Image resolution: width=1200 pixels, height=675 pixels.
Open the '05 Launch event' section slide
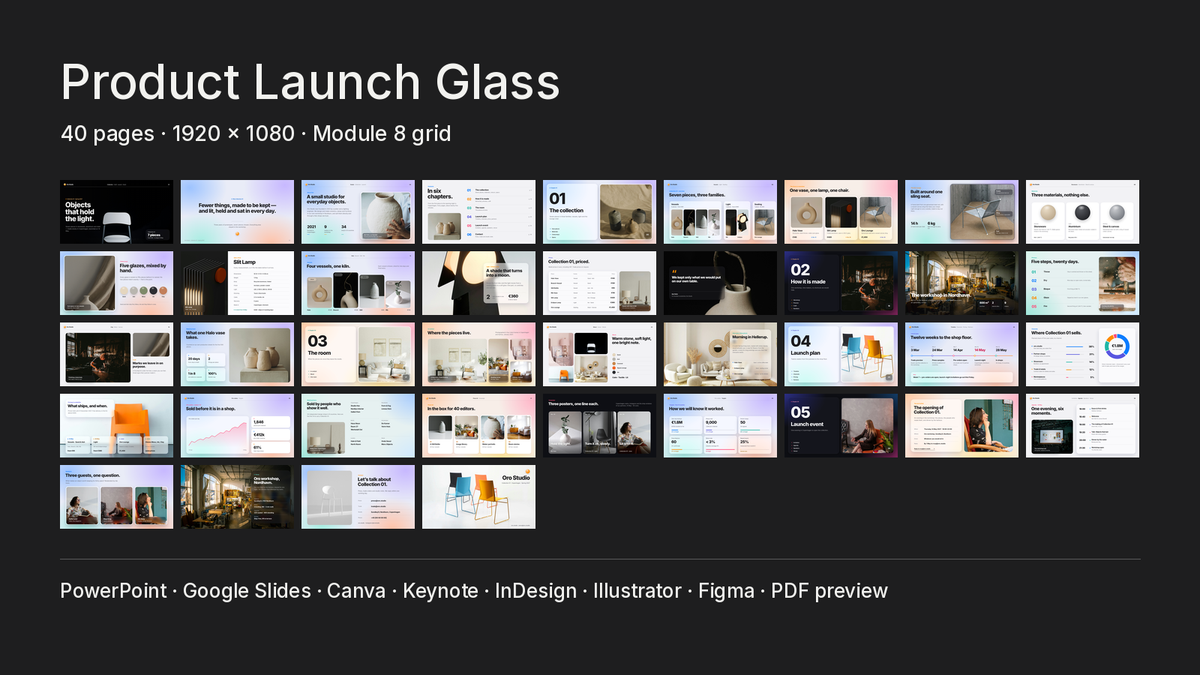point(841,425)
